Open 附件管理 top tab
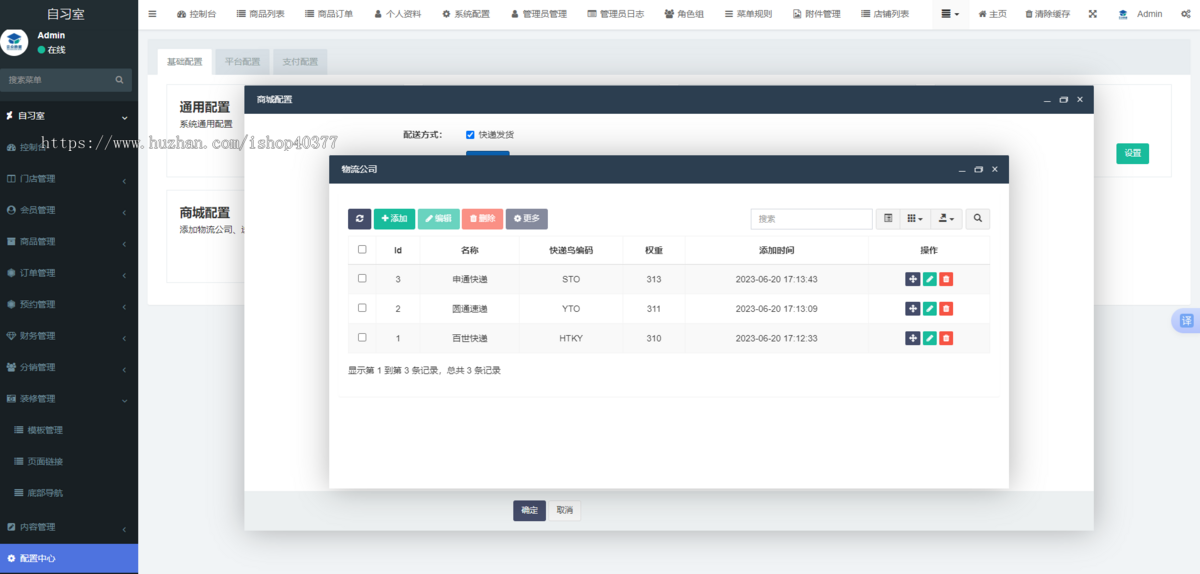This screenshot has height=574, width=1200. point(816,14)
